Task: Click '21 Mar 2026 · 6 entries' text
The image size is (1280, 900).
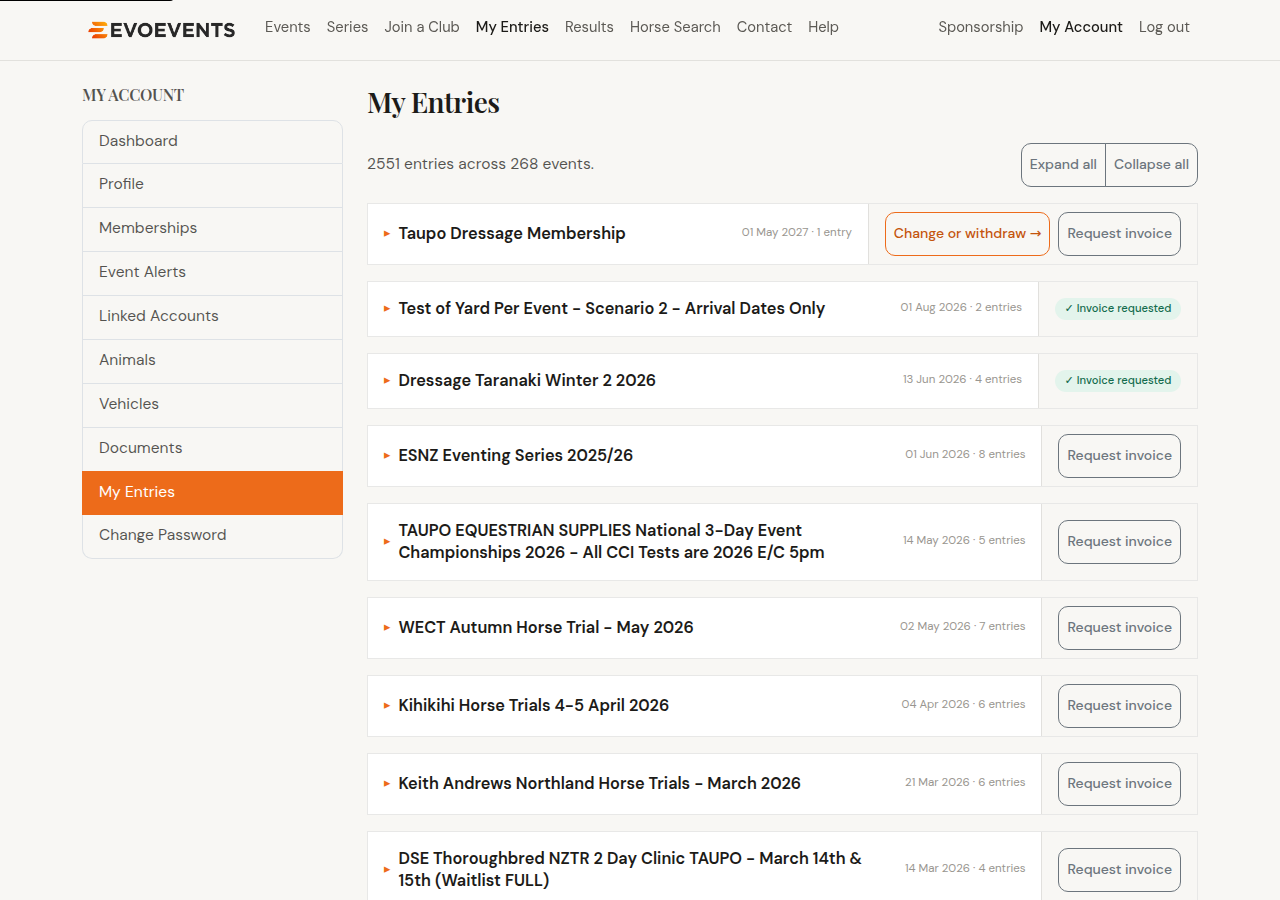Action: 965,783
